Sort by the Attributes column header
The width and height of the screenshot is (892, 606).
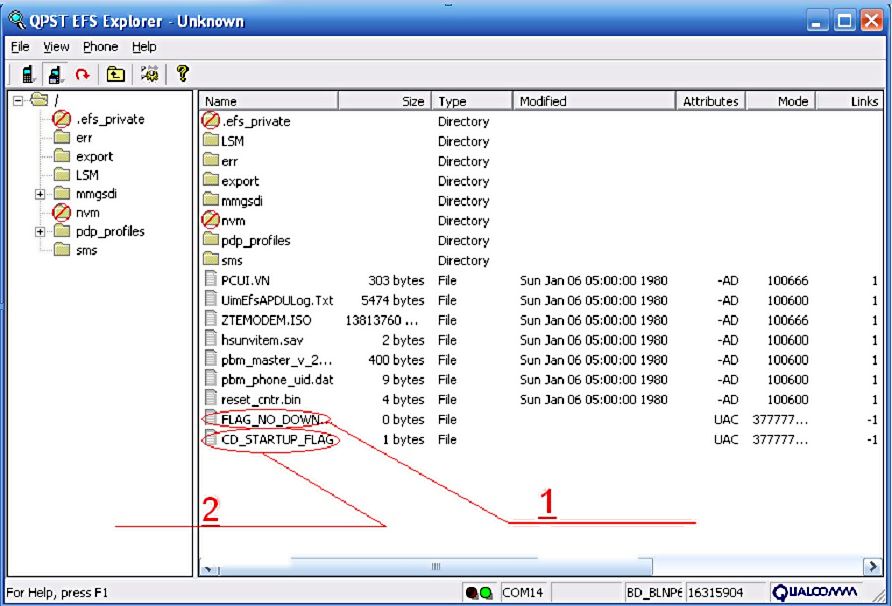click(711, 101)
